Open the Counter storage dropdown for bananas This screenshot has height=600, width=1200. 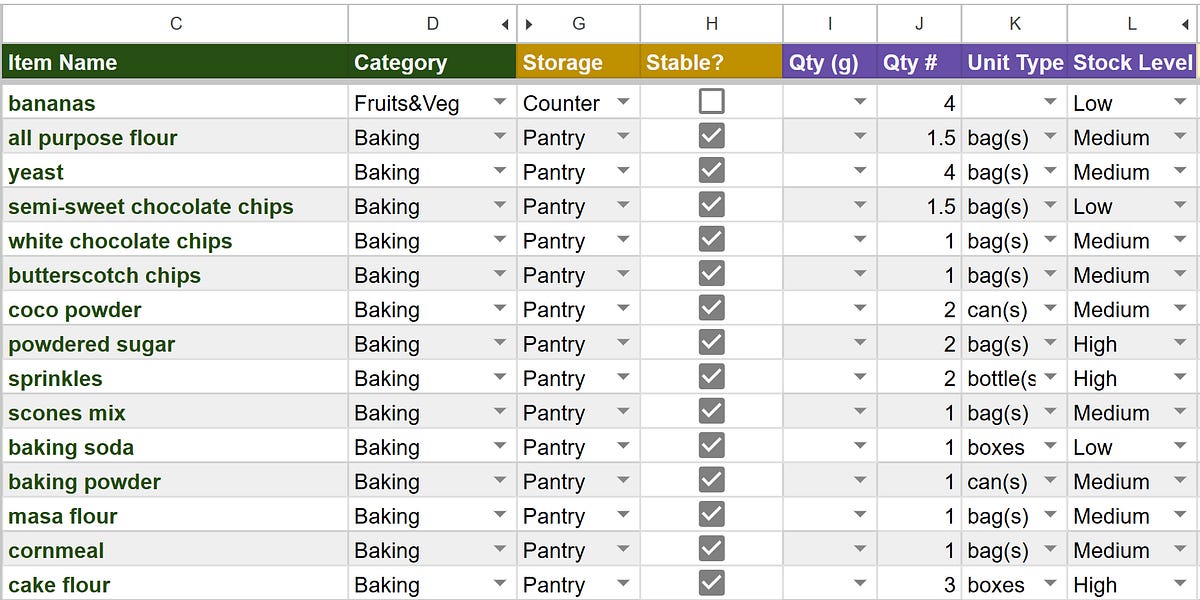pyautogui.click(x=623, y=102)
